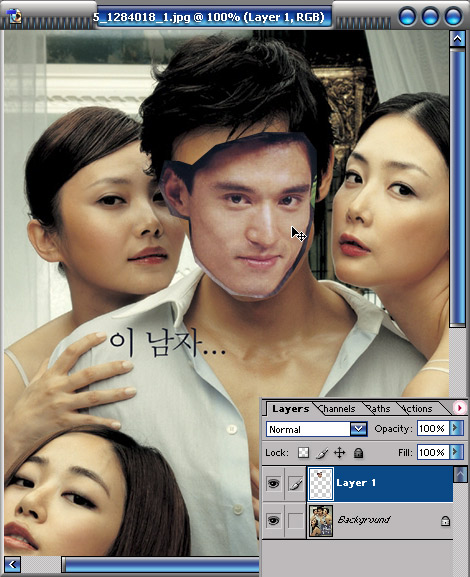This screenshot has height=577, width=470.
Task: Click the lock position move icon
Action: point(339,453)
